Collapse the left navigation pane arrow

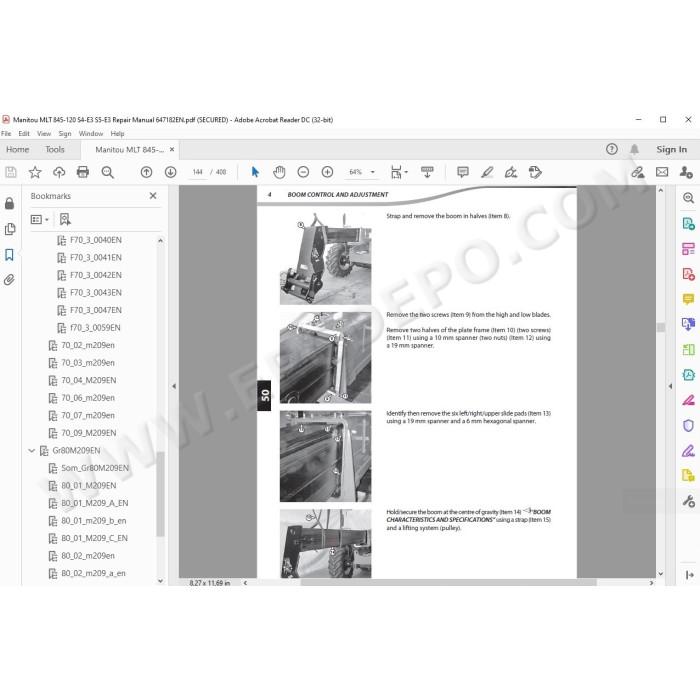[x=174, y=386]
